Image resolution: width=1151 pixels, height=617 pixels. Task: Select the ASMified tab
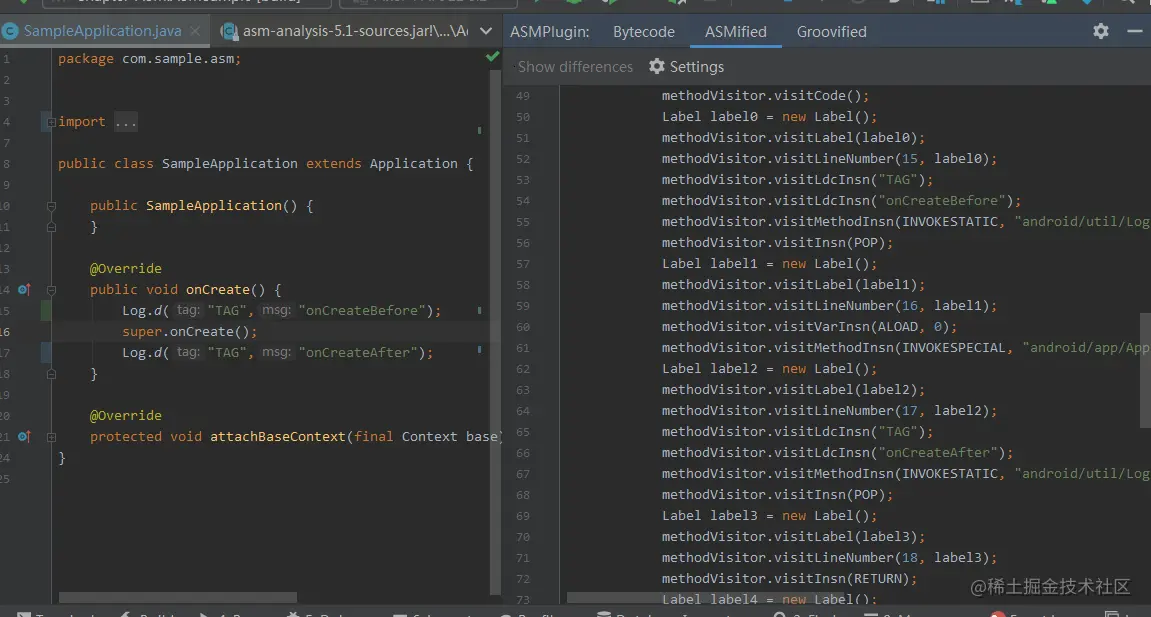pos(736,32)
